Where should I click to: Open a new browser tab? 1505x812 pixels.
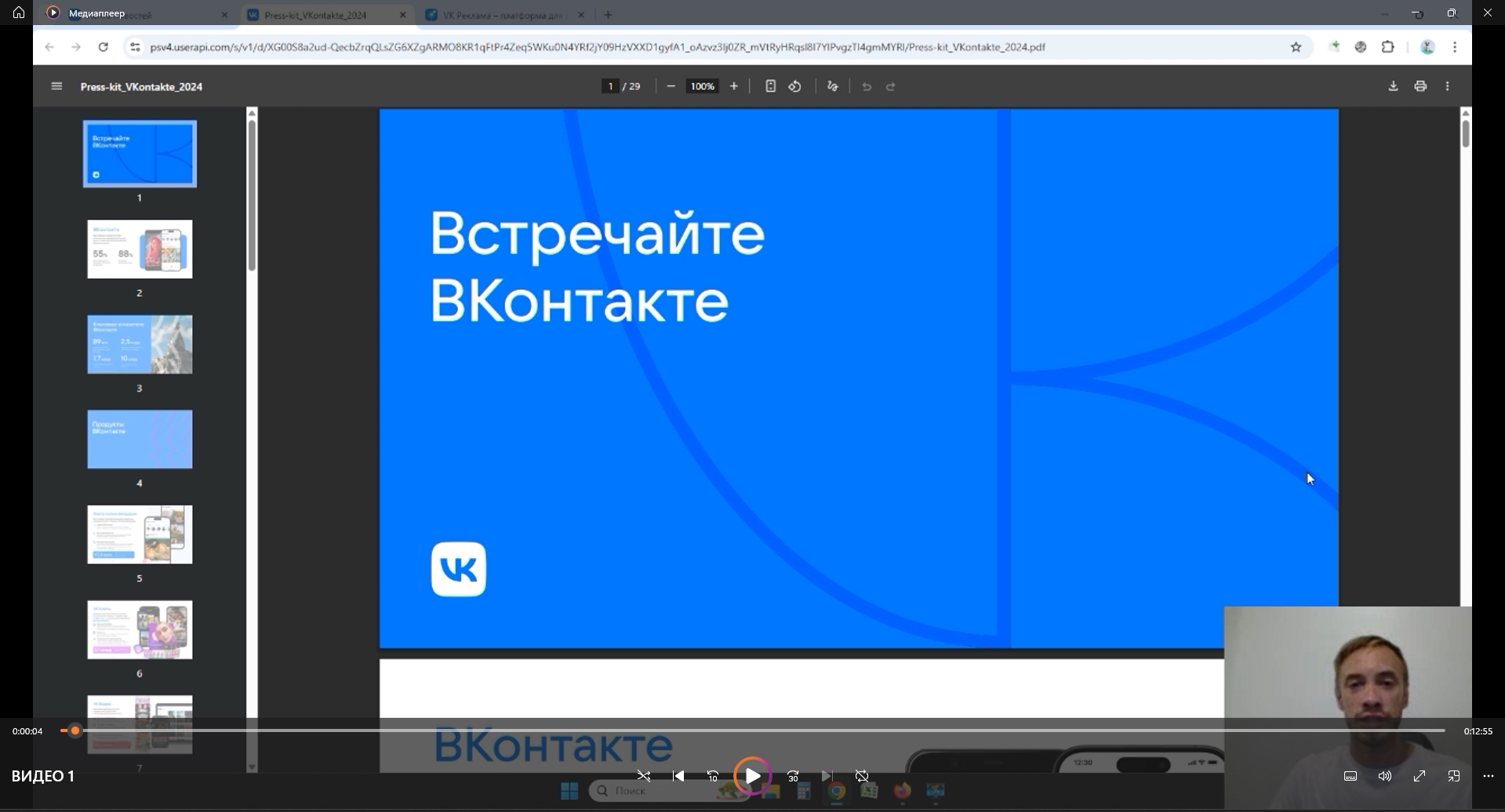click(x=608, y=15)
